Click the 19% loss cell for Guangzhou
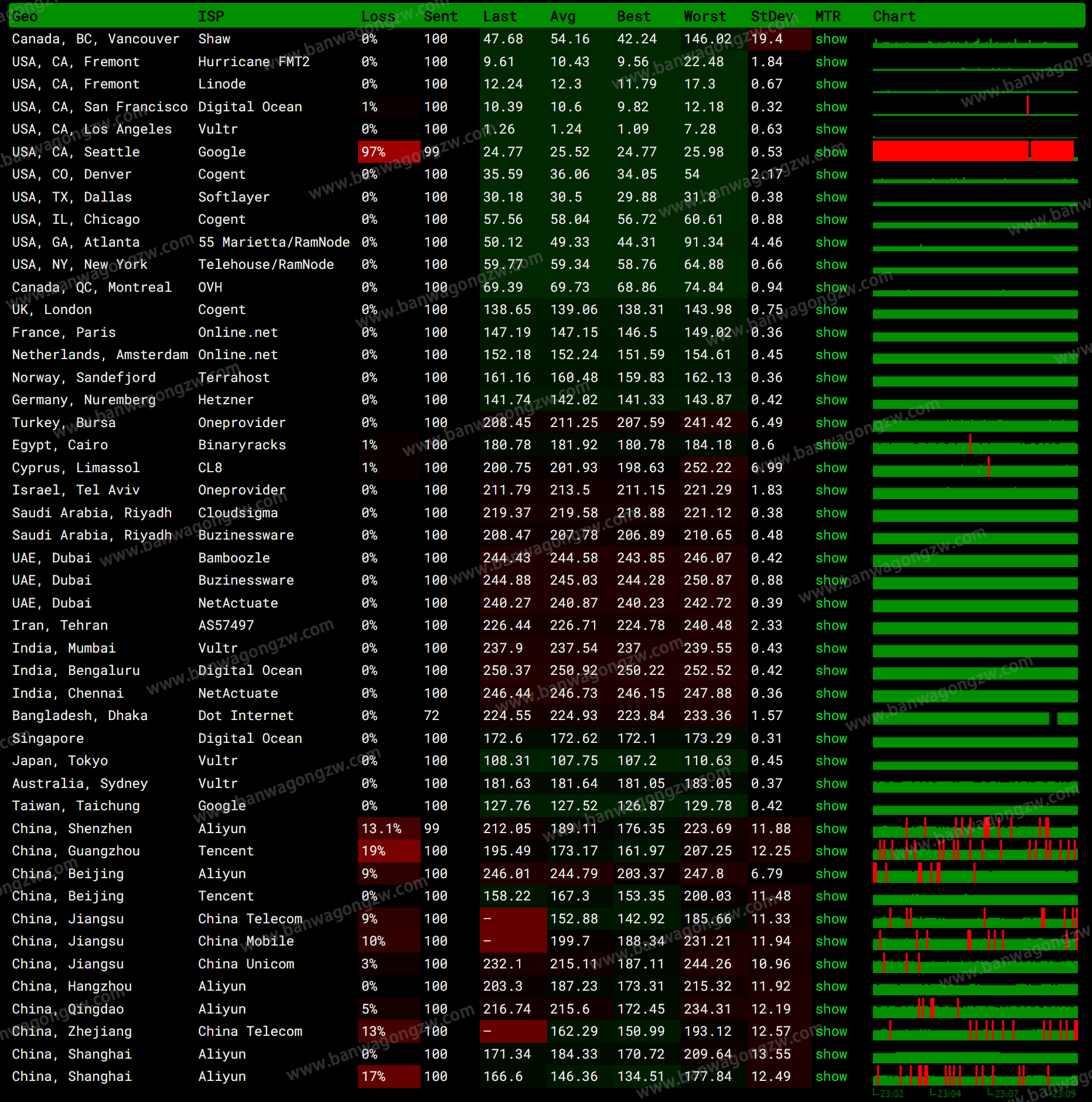This screenshot has width=1092, height=1102. point(389,851)
